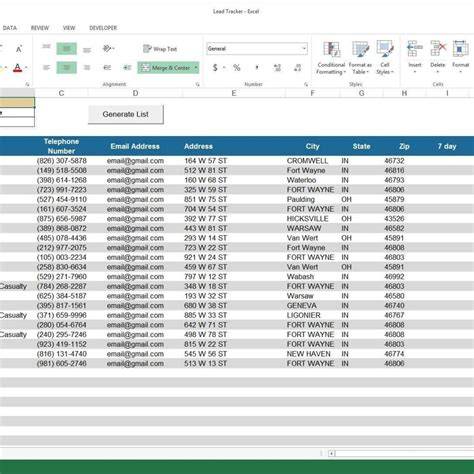Switch to the DEVELOPER tab
Viewport: 474px width, 474px height.
point(103,28)
